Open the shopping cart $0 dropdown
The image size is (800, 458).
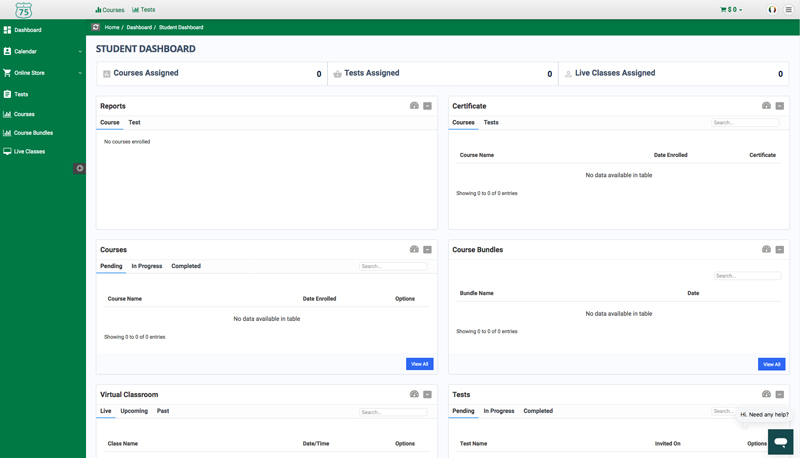pos(731,10)
